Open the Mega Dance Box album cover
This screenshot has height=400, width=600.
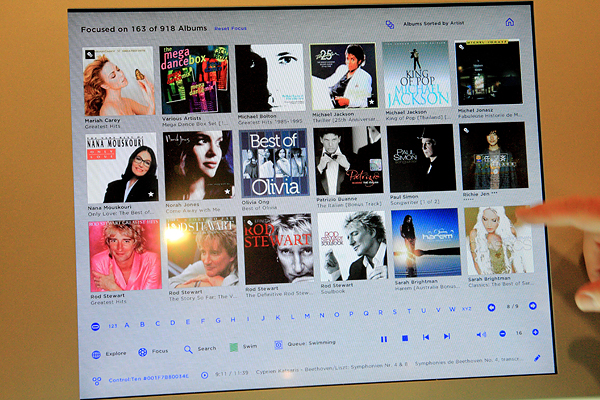(195, 79)
